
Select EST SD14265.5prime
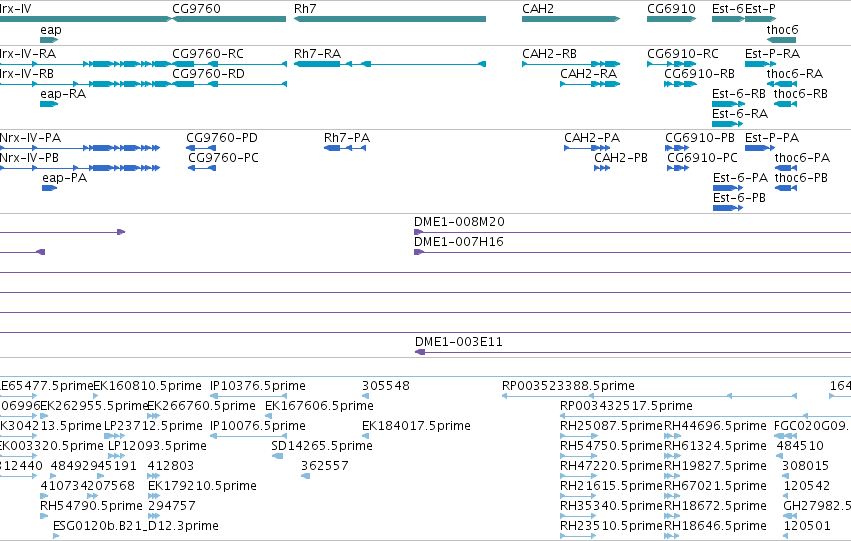(277, 456)
